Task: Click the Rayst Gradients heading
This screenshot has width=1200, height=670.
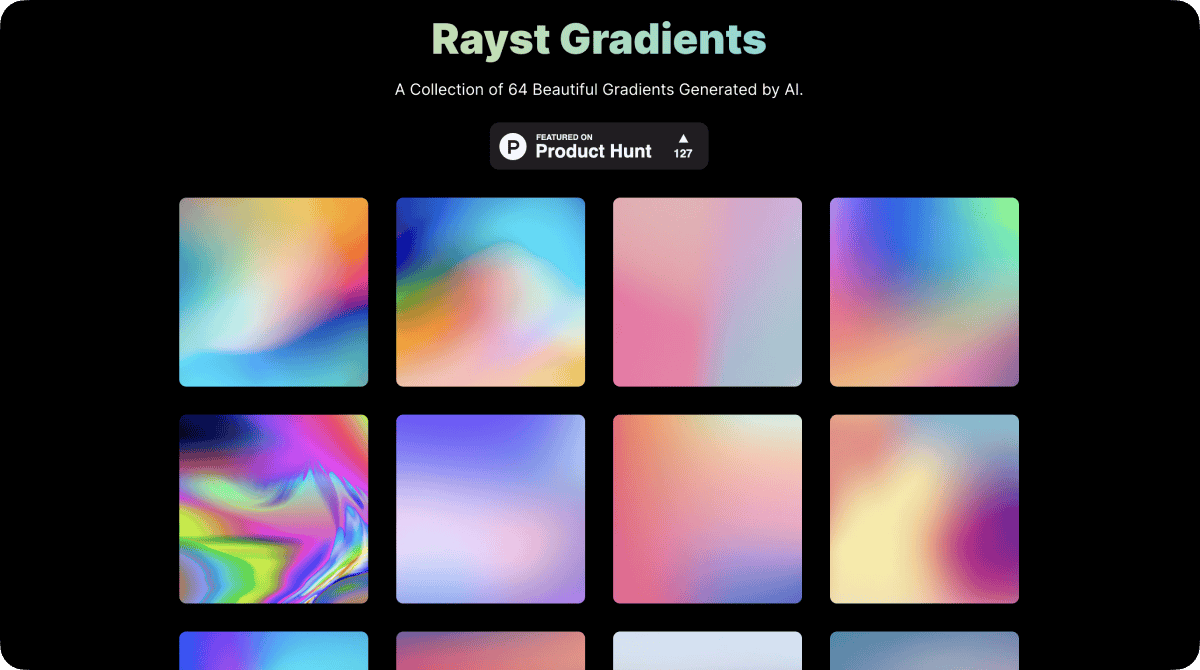Action: (x=599, y=39)
